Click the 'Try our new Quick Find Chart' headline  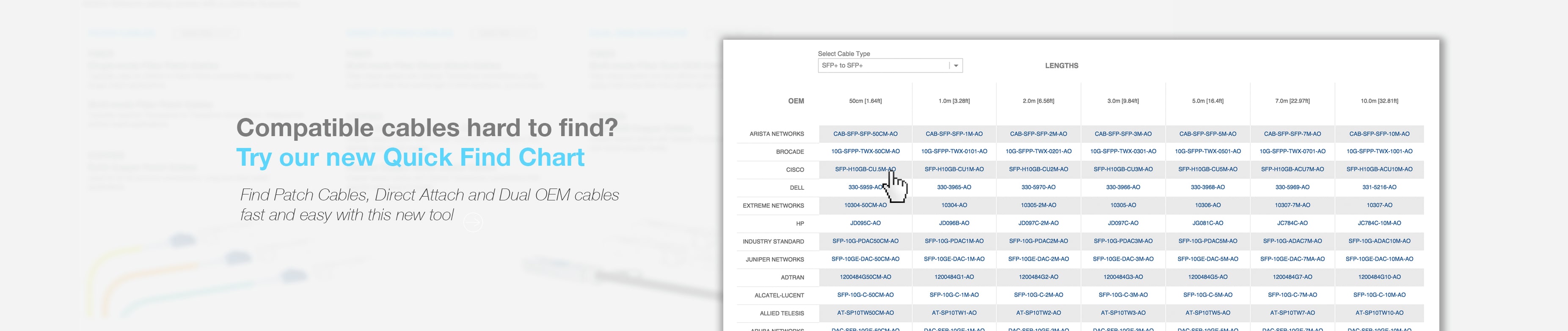(410, 158)
